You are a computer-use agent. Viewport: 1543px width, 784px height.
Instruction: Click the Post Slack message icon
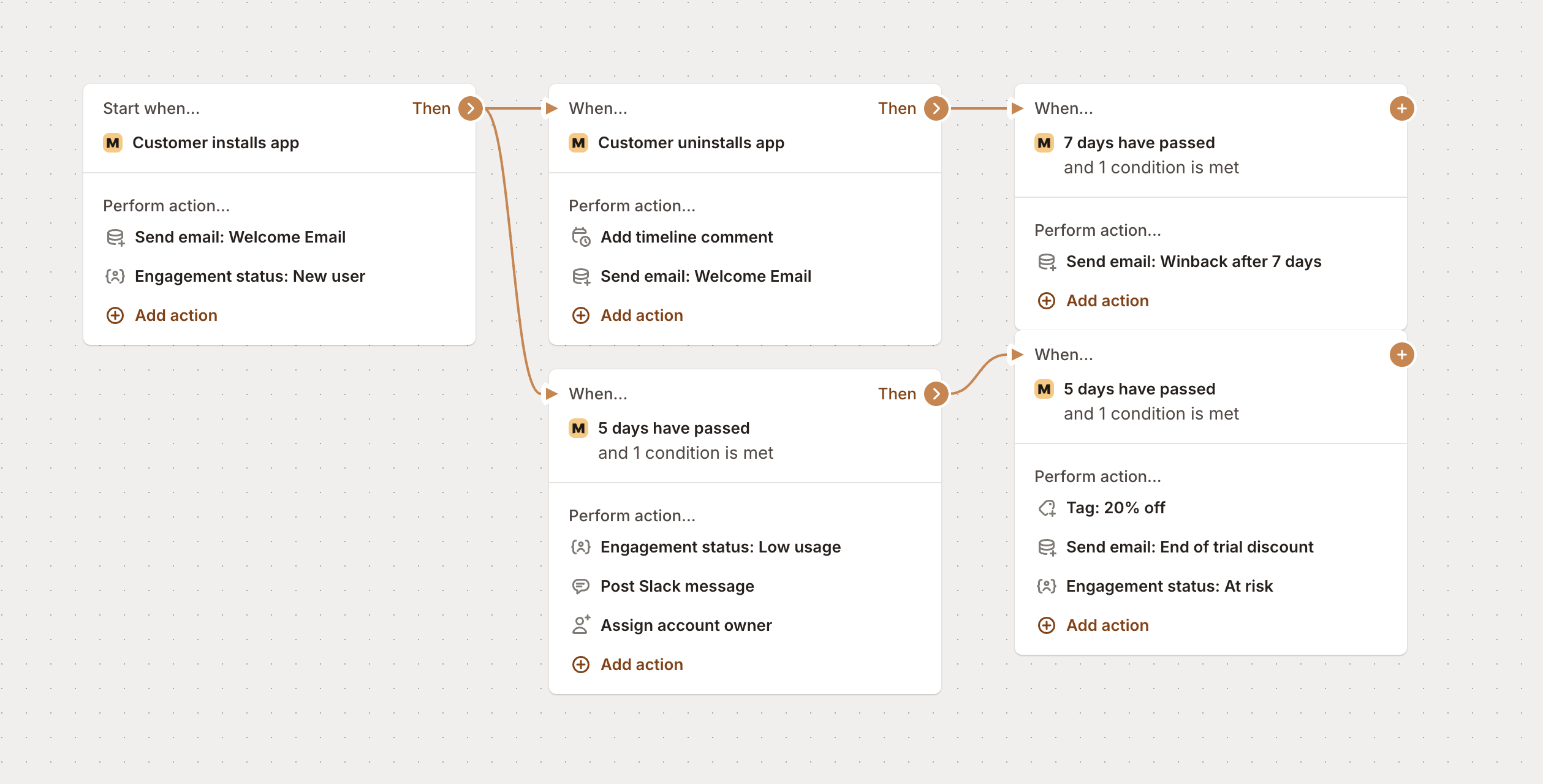click(x=580, y=586)
